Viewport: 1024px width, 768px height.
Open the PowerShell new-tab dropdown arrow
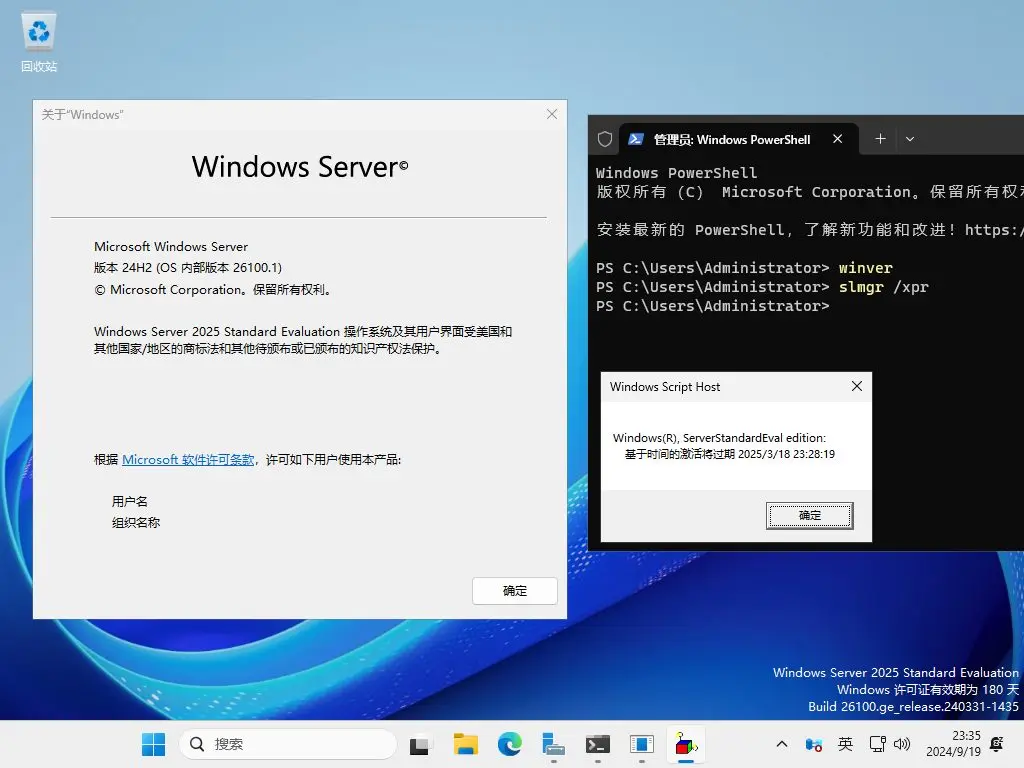pos(910,139)
